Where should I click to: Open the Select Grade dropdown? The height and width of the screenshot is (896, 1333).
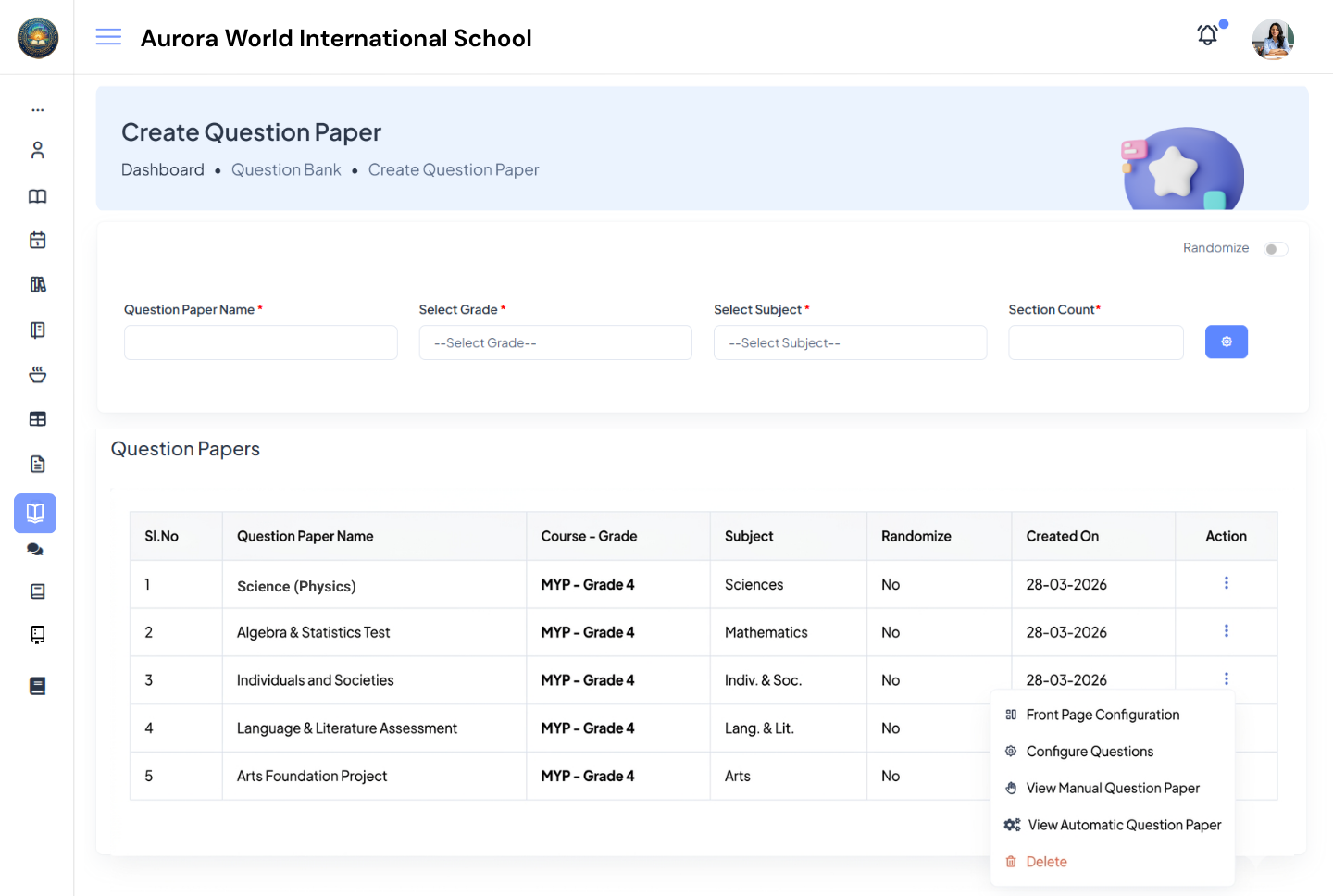555,342
